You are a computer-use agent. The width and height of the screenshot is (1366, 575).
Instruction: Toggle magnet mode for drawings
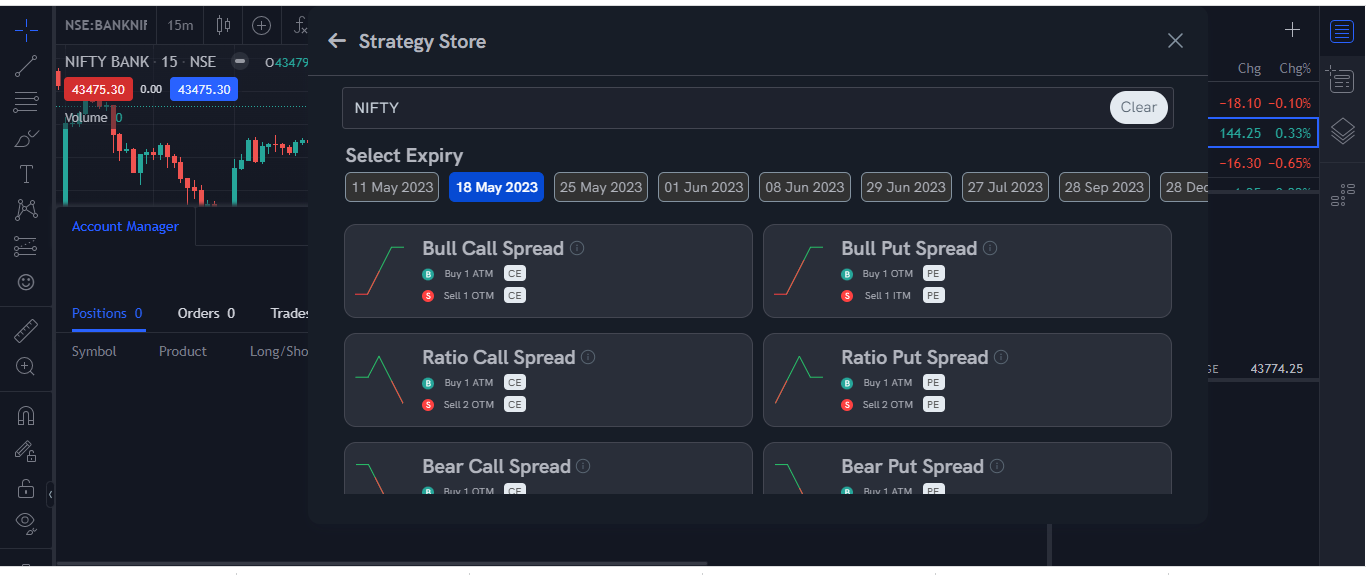tap(27, 414)
